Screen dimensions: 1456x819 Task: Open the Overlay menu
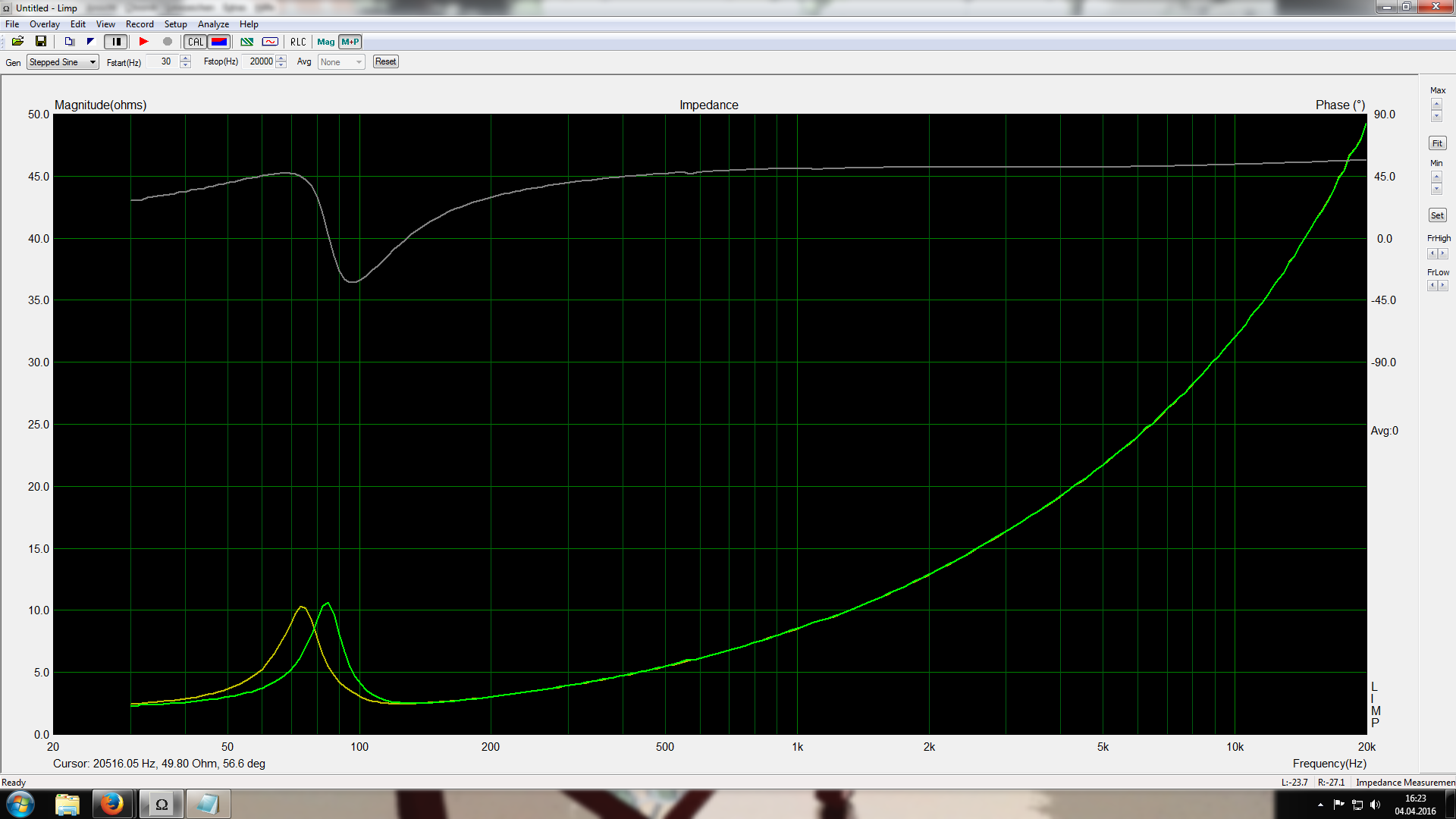tap(45, 24)
